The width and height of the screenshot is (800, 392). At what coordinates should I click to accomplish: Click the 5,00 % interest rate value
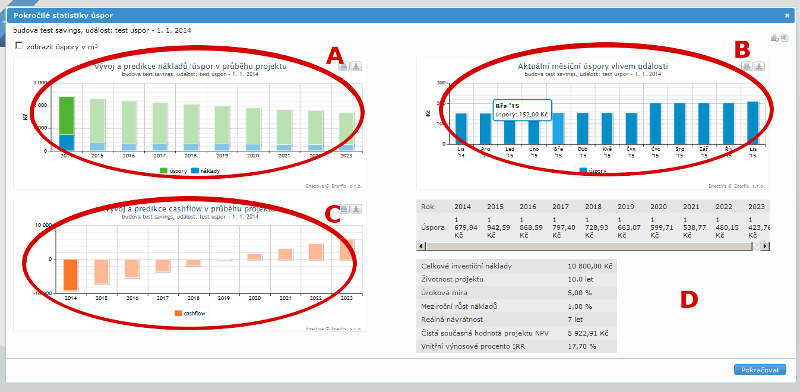pyautogui.click(x=580, y=293)
